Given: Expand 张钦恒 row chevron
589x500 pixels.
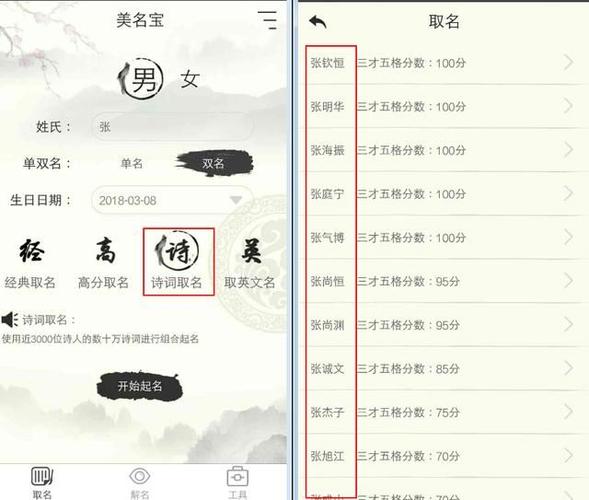Looking at the screenshot, I should tap(569, 62).
